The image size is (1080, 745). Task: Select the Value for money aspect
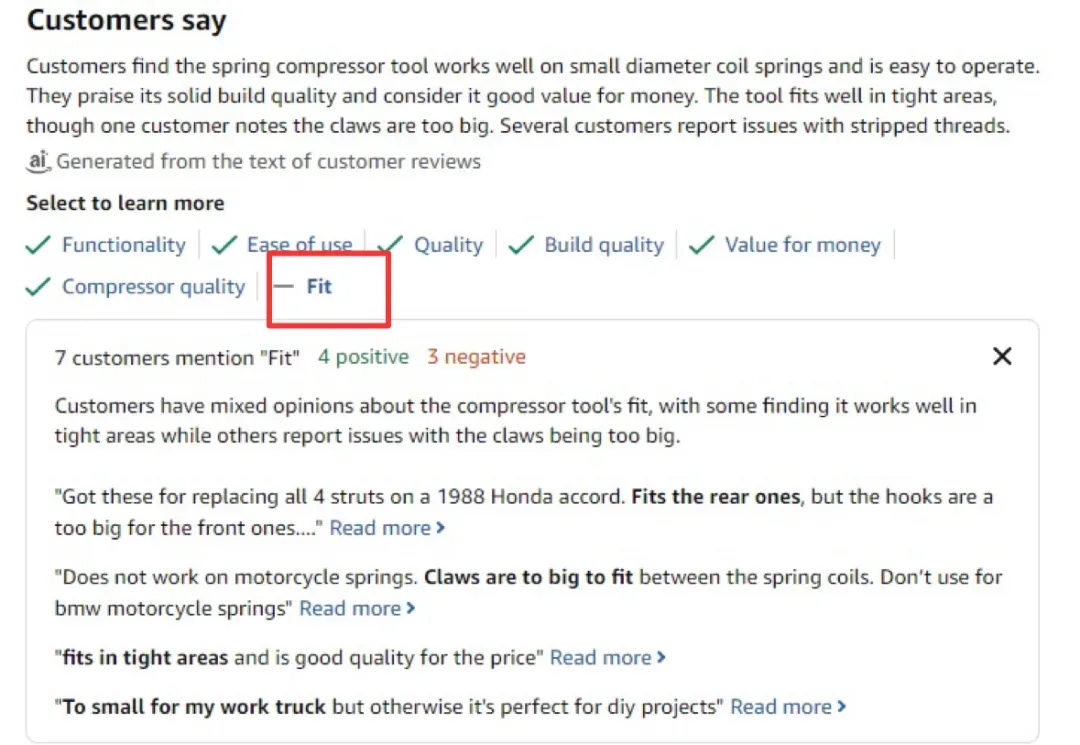tap(802, 245)
